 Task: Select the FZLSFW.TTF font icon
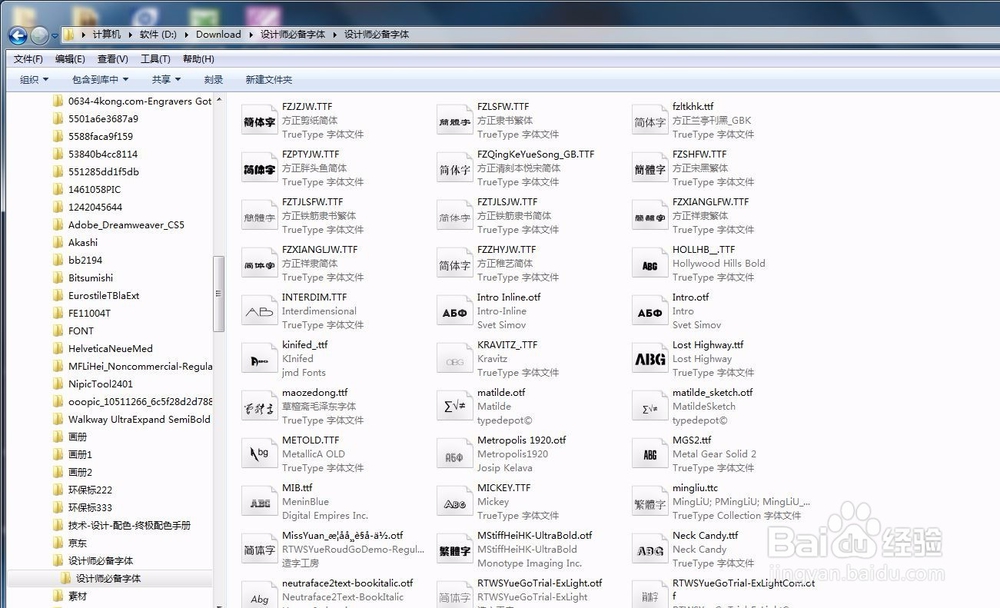[454, 121]
